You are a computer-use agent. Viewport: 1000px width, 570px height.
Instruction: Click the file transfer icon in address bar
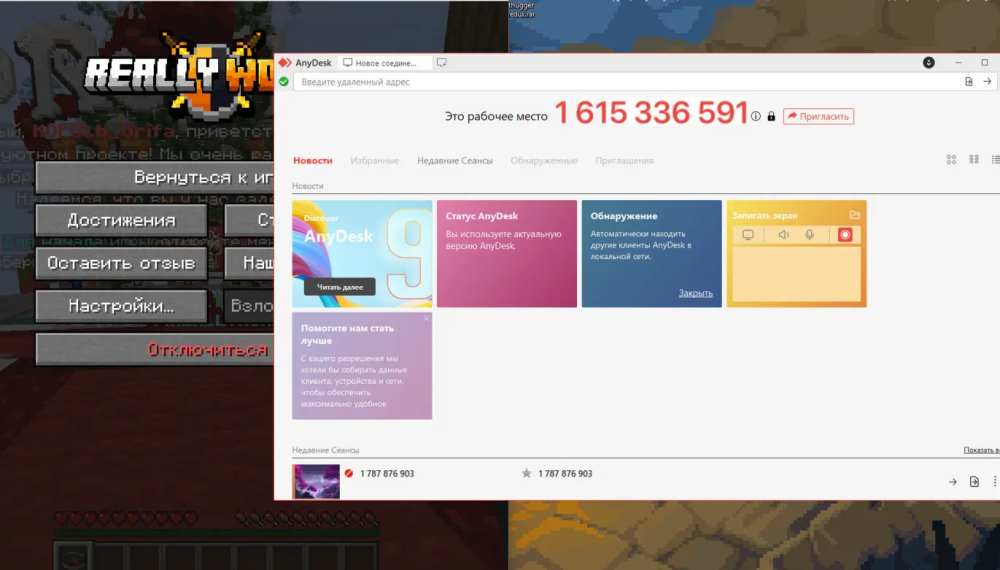[x=969, y=82]
